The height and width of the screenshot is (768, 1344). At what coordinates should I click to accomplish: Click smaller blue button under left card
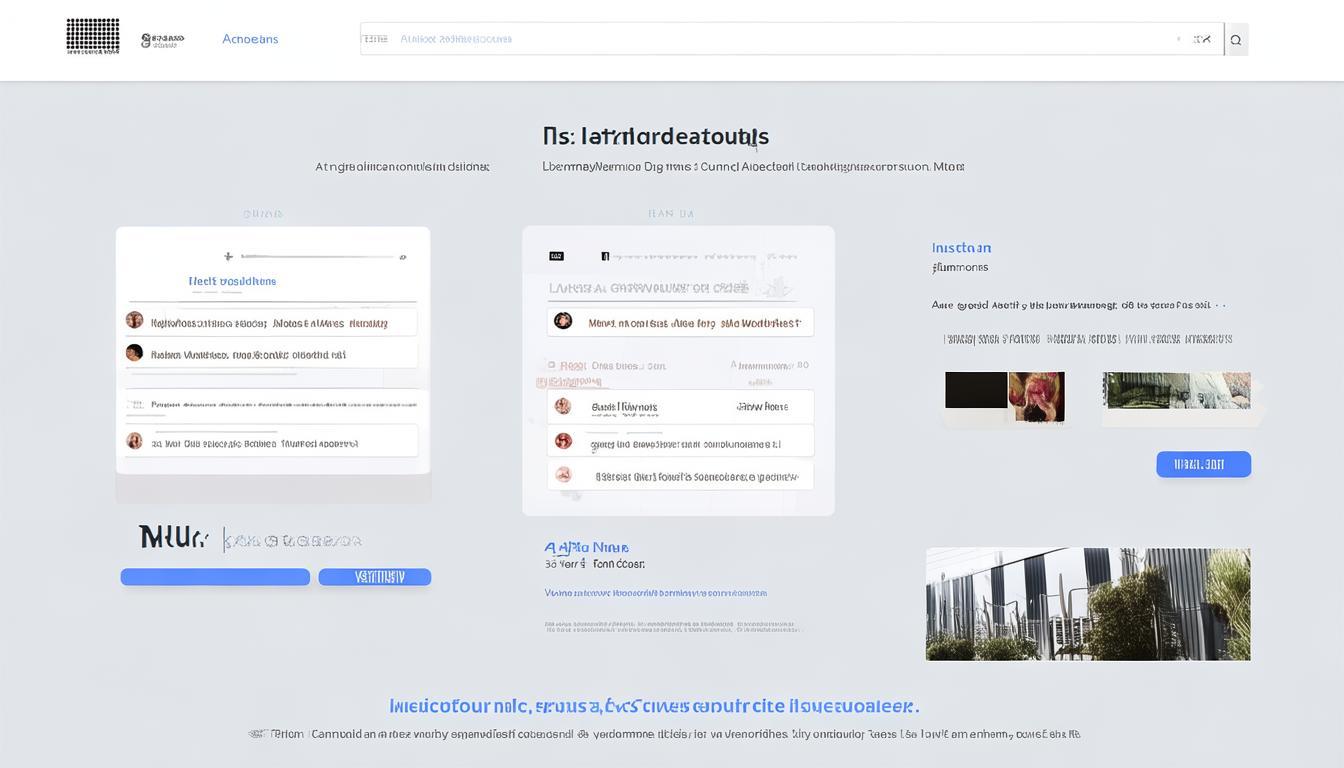pyautogui.click(x=374, y=577)
